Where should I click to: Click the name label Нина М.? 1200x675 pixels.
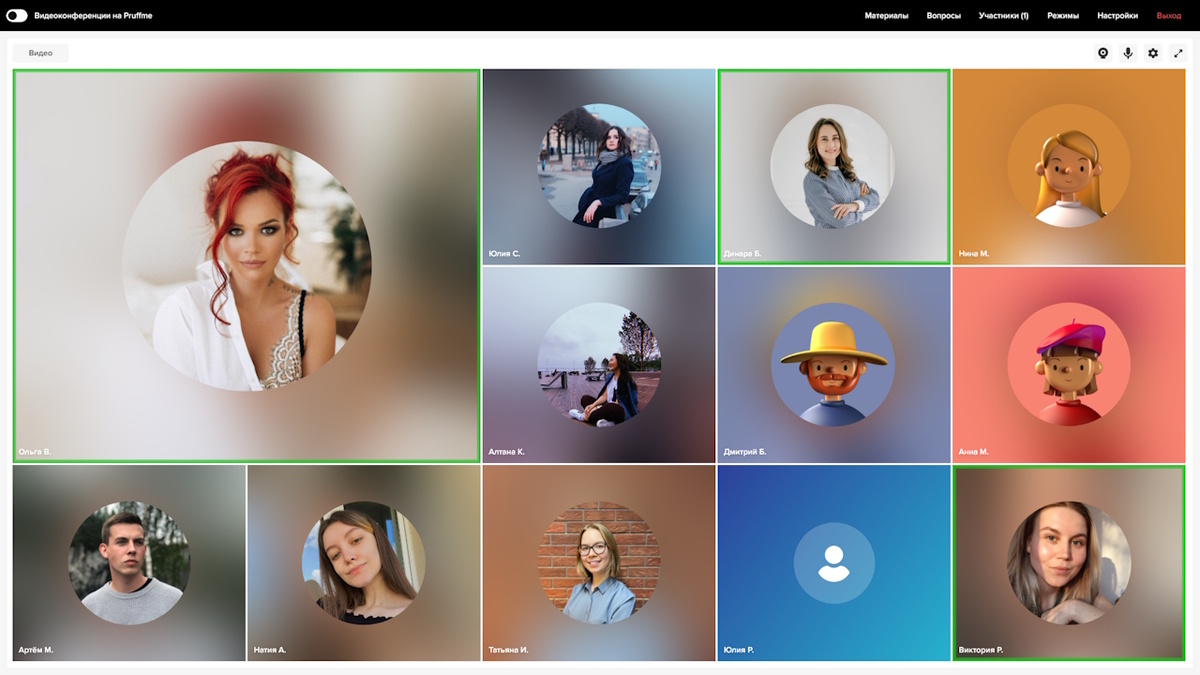973,254
